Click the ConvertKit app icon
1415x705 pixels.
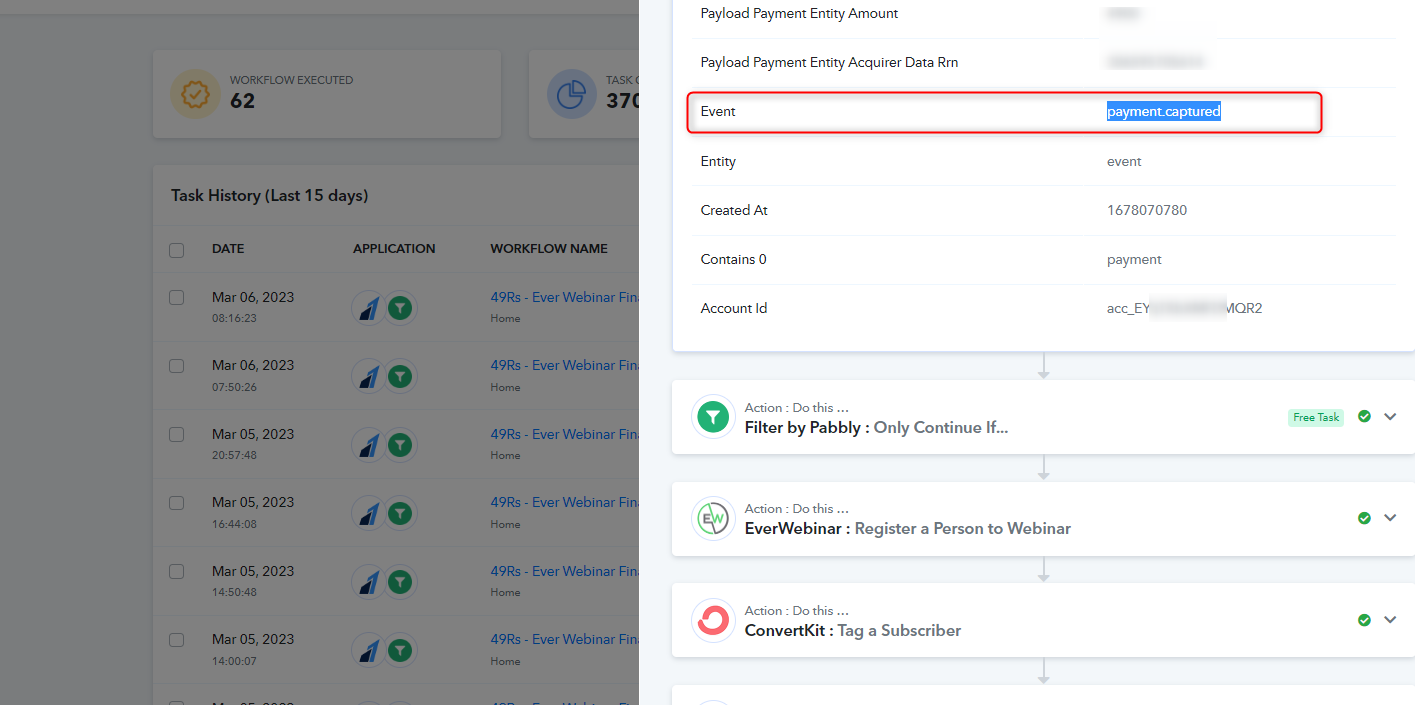tap(713, 621)
